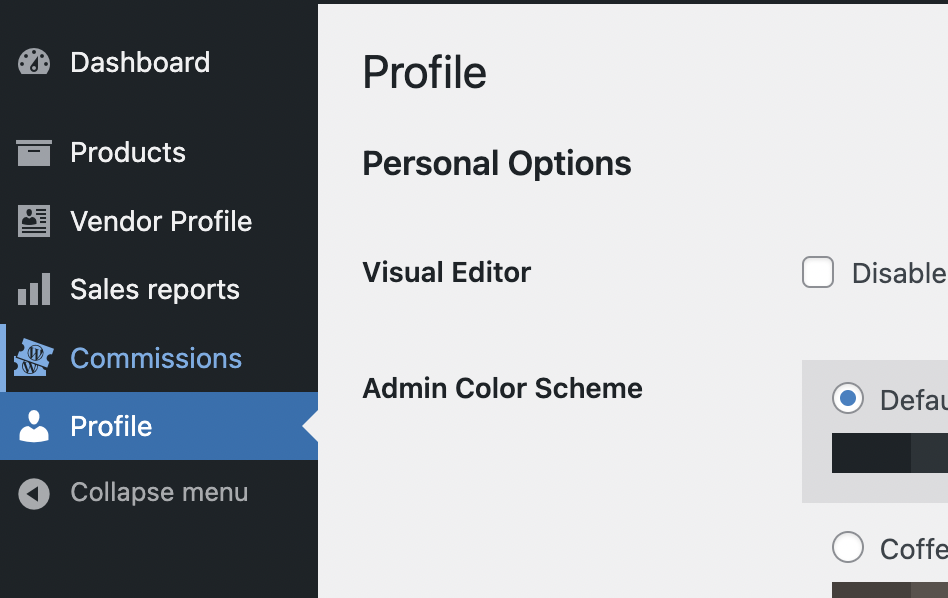The height and width of the screenshot is (598, 948).
Task: Click the Disable label next to checkbox
Action: coord(900,273)
